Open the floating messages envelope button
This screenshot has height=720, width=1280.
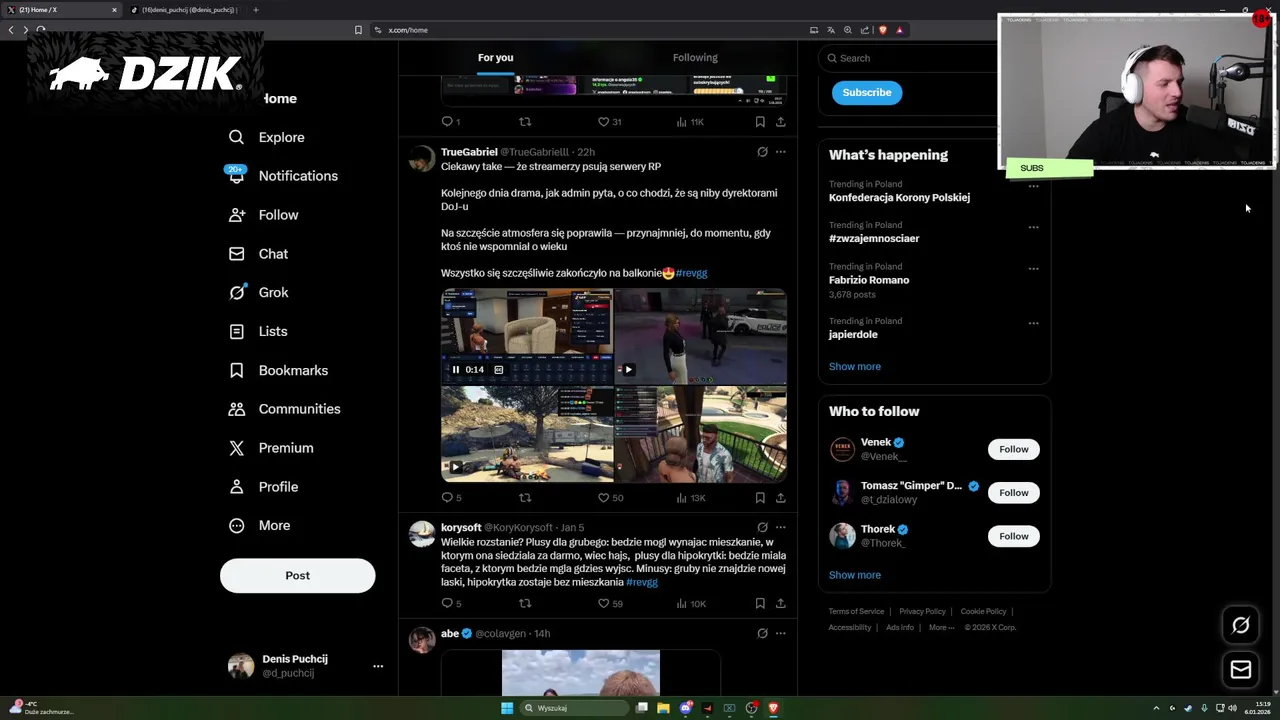coord(1241,670)
